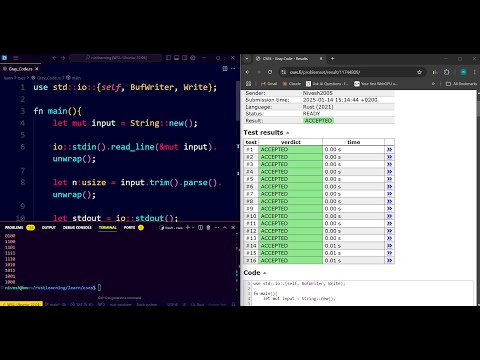Image resolution: width=480 pixels, height=360 pixels.
Task: Click the Gray_Code.rs file in the breadcrumb
Action: pos(46,78)
